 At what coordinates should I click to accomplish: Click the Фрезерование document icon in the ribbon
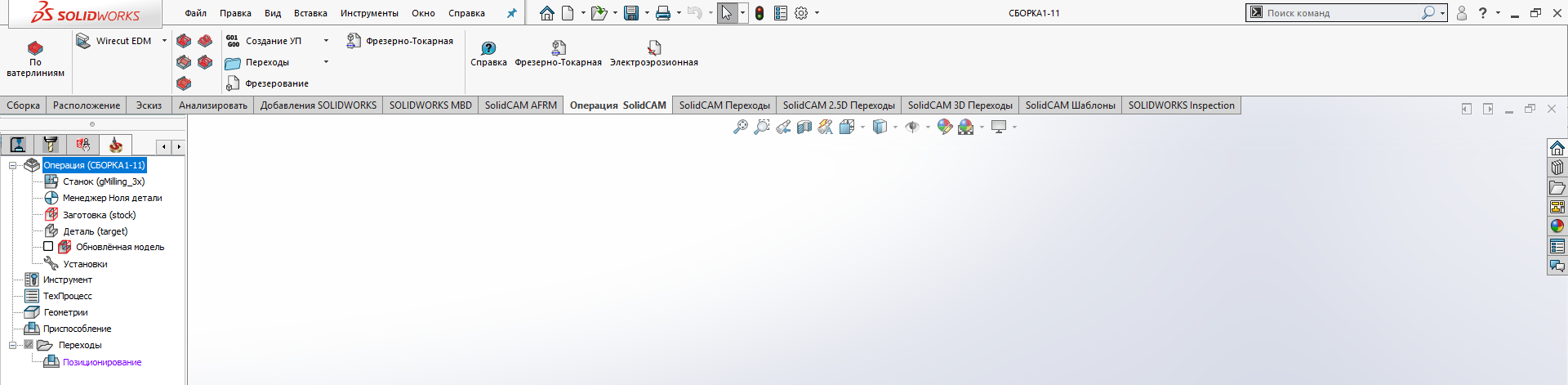click(233, 83)
